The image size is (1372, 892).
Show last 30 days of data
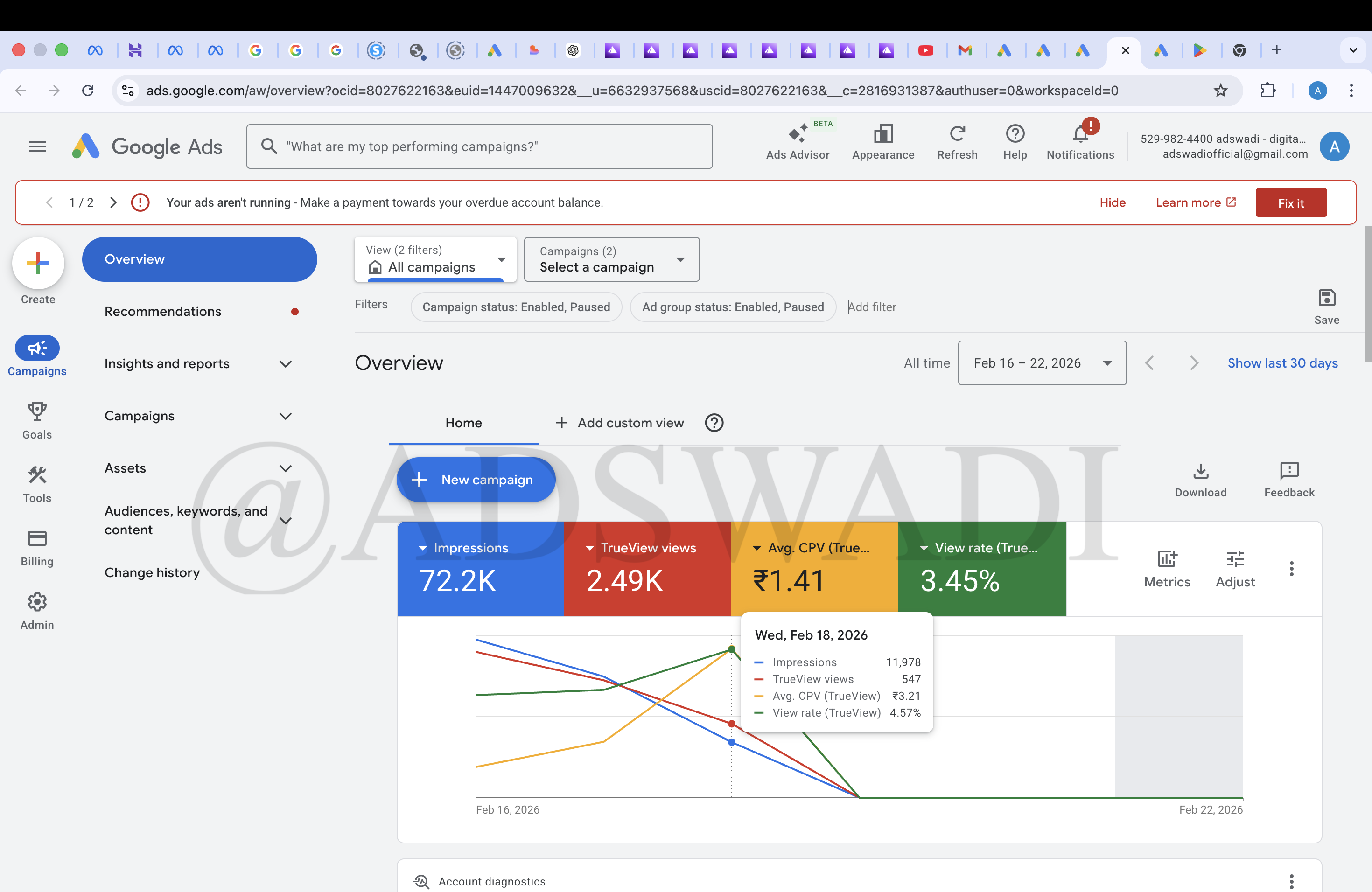pos(1283,363)
